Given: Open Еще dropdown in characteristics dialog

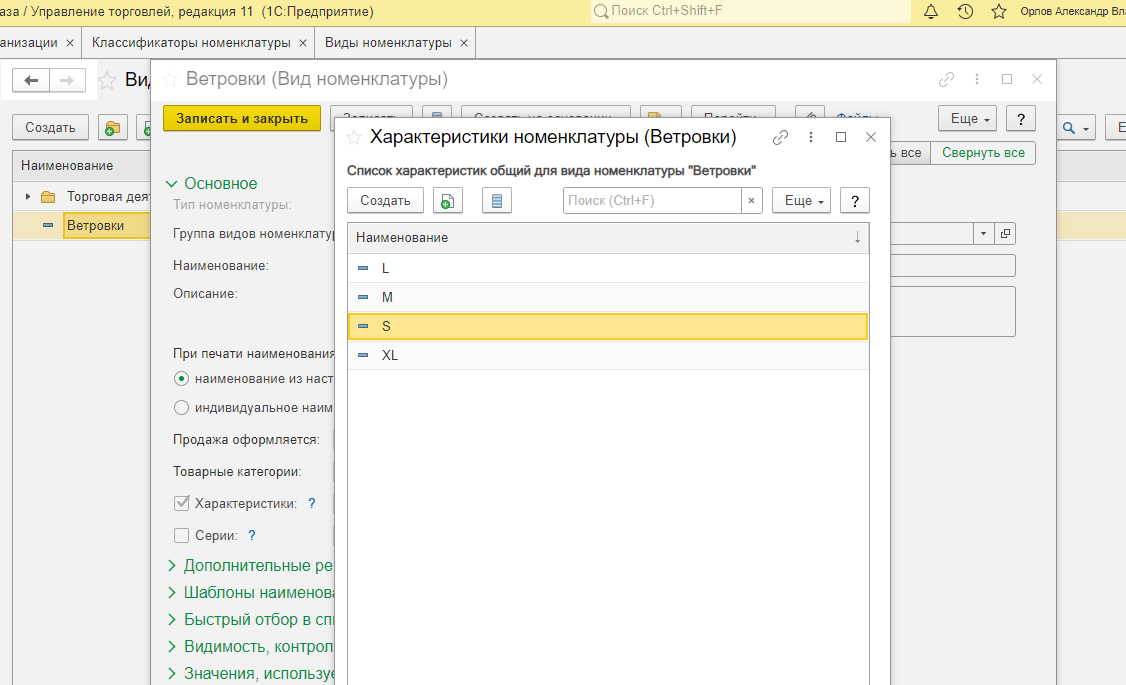Looking at the screenshot, I should coord(801,200).
